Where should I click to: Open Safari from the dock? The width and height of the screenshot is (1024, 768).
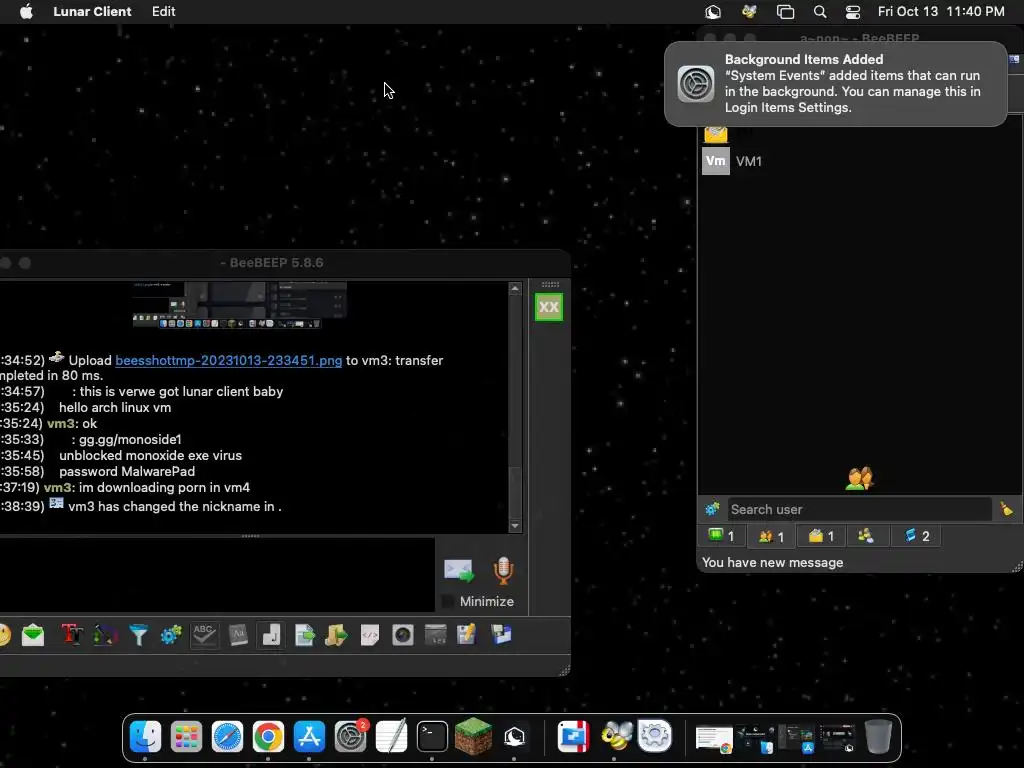pos(227,737)
